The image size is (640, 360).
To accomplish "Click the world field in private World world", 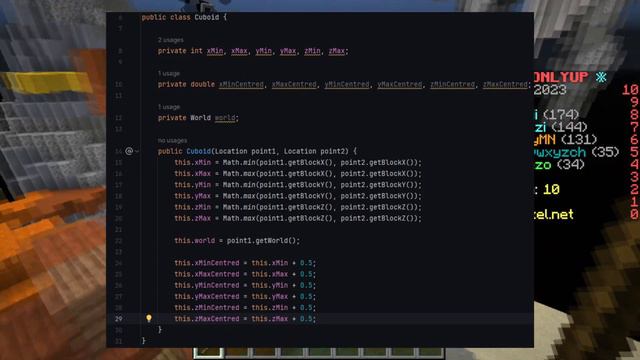I will coord(225,118).
